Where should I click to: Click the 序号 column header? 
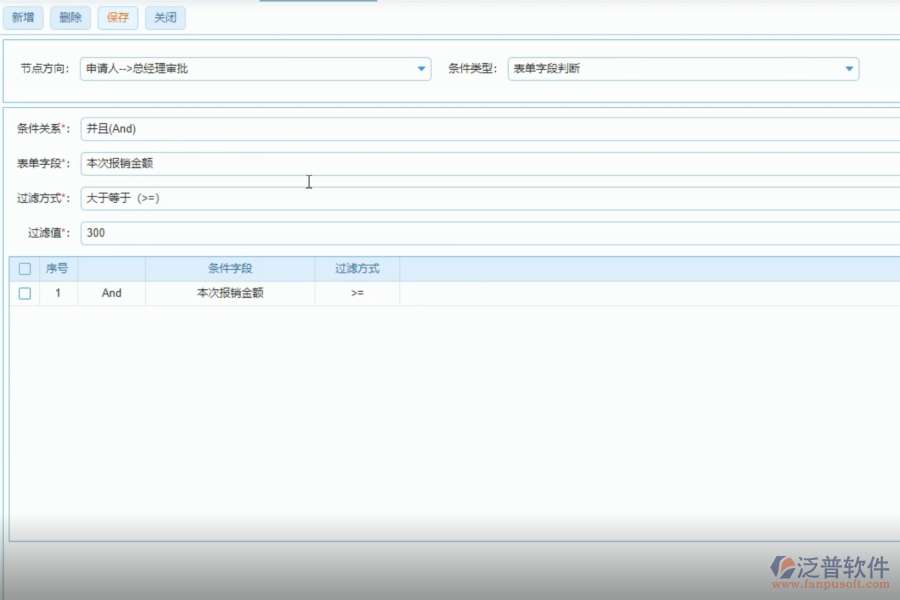click(57, 268)
